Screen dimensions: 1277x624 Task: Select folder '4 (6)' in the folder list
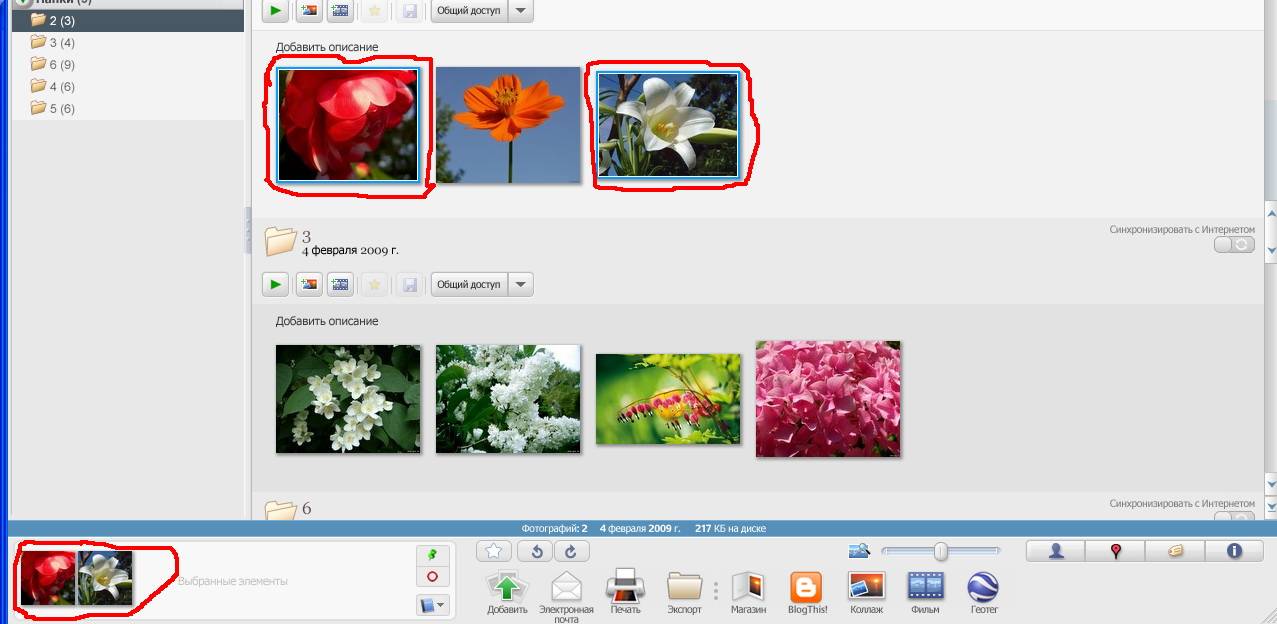[x=128, y=86]
